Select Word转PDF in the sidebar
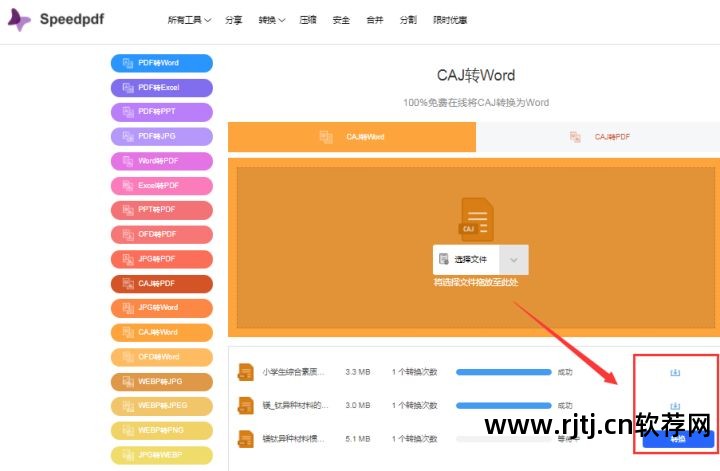 pyautogui.click(x=162, y=161)
